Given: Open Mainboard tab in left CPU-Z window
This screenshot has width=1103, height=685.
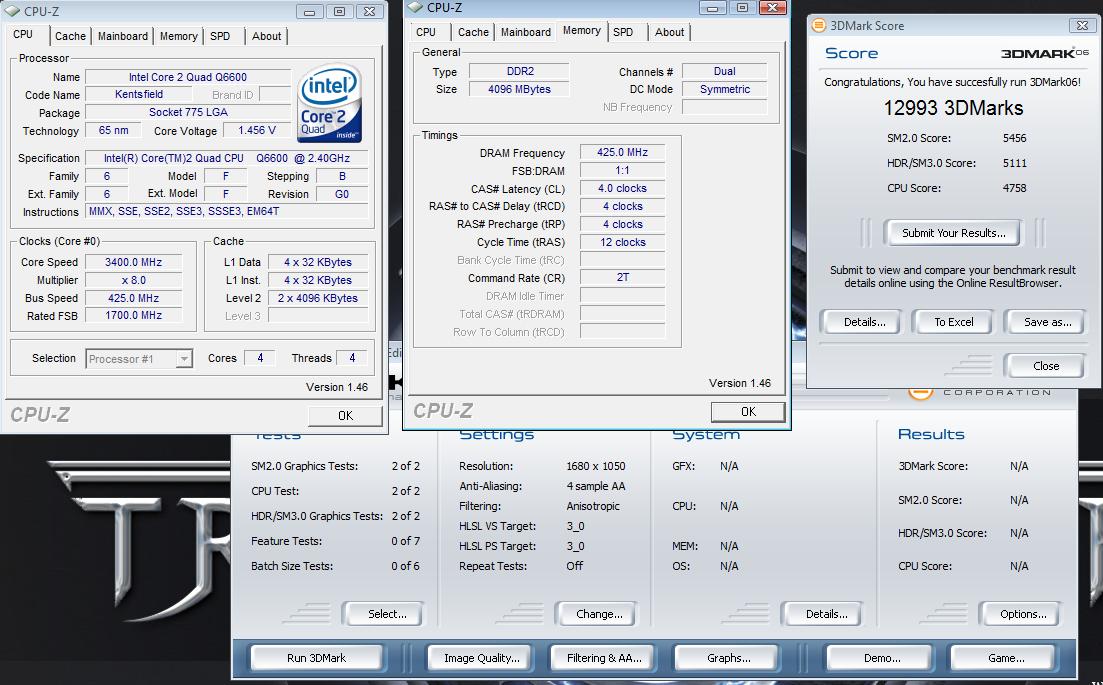Looking at the screenshot, I should pos(123,36).
